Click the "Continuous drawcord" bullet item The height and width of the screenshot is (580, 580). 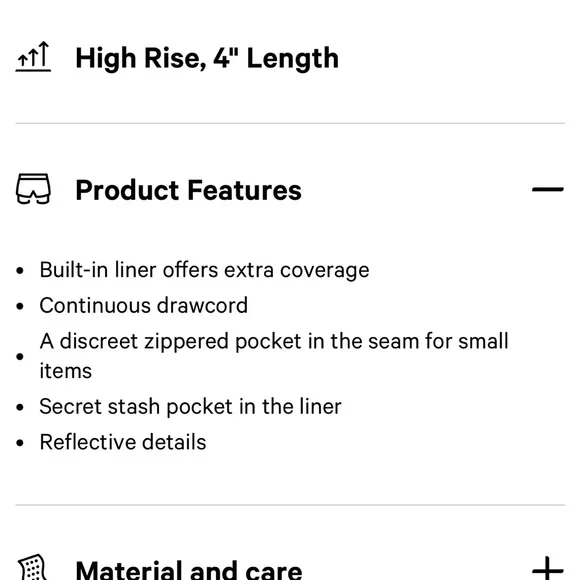(144, 306)
